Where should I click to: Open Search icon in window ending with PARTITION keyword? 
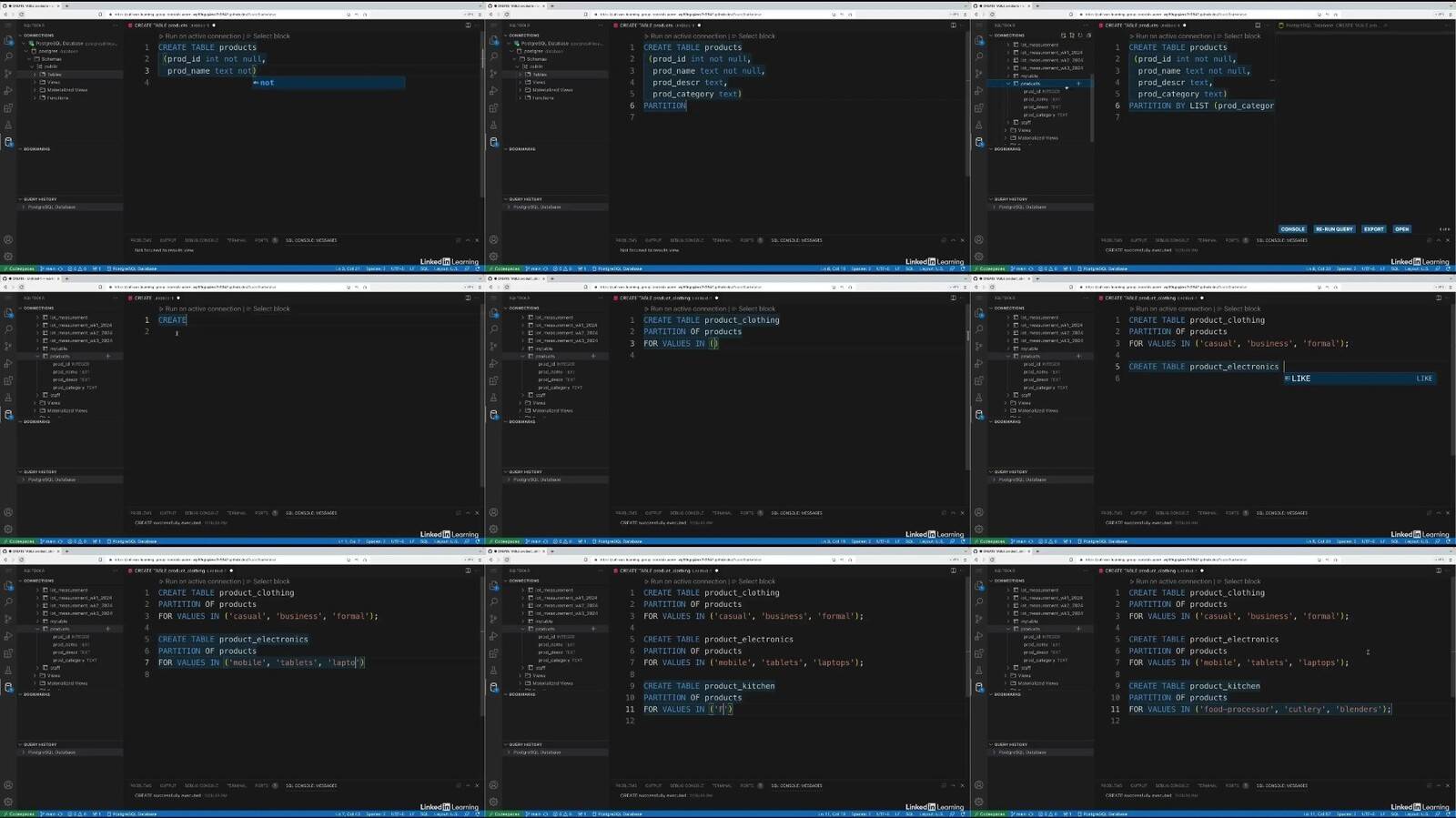point(493,57)
